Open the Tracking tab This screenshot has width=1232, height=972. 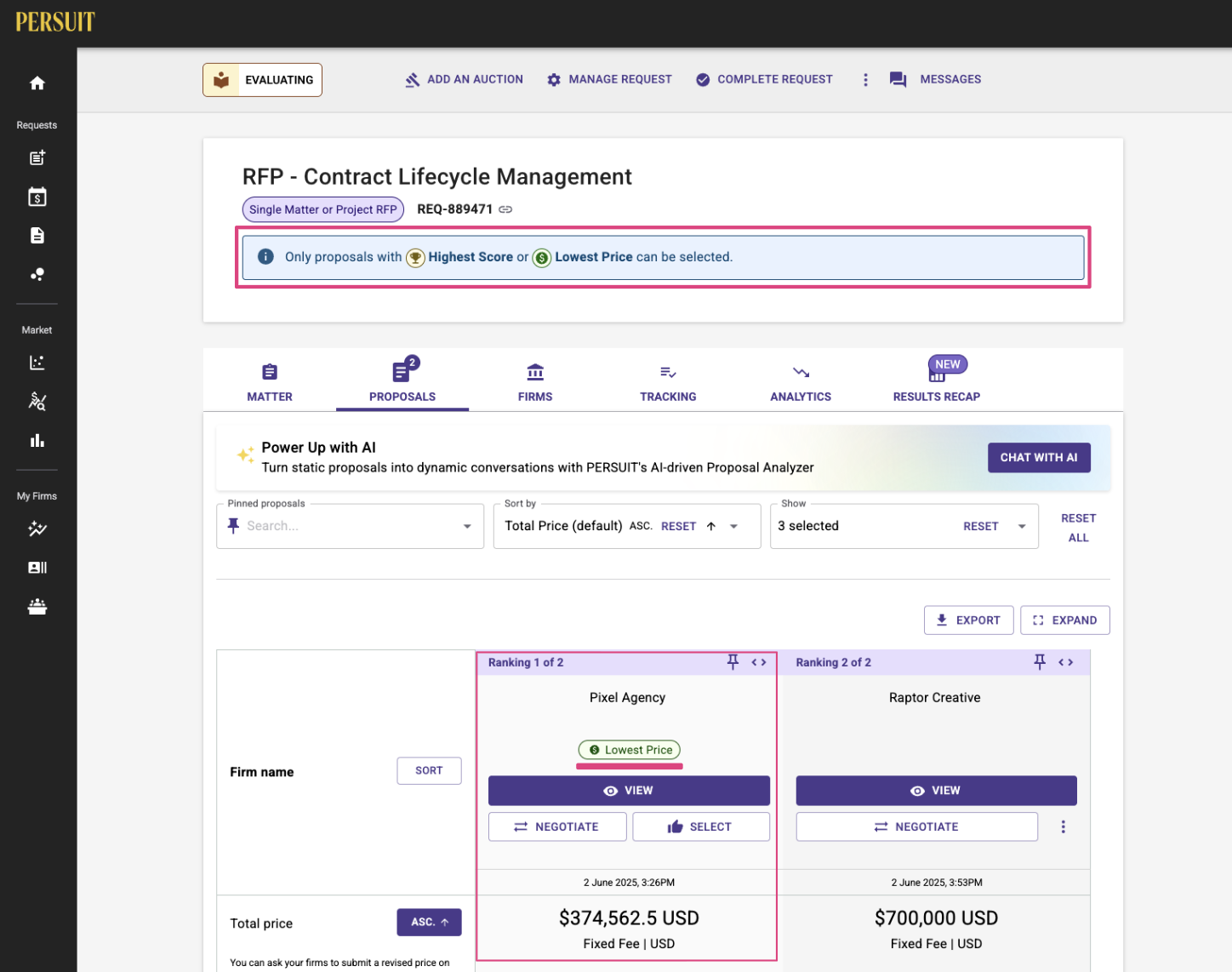click(668, 383)
